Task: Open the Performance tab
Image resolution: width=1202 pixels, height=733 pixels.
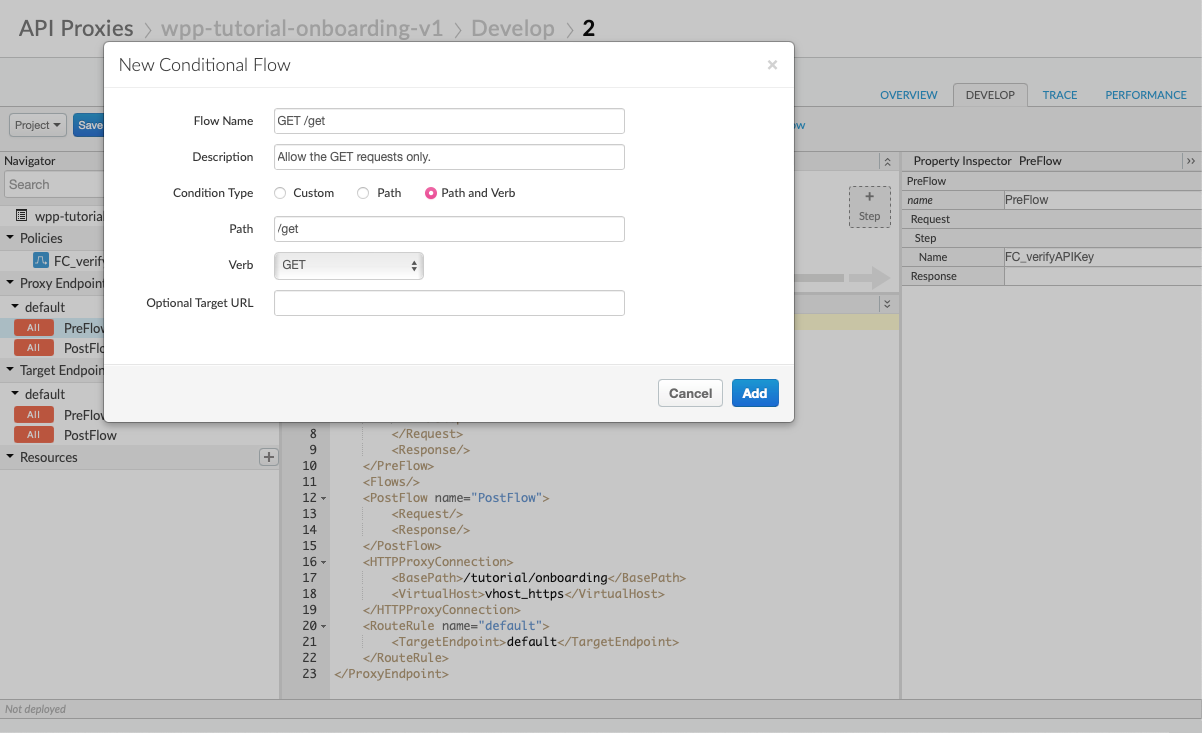Action: (x=1145, y=95)
